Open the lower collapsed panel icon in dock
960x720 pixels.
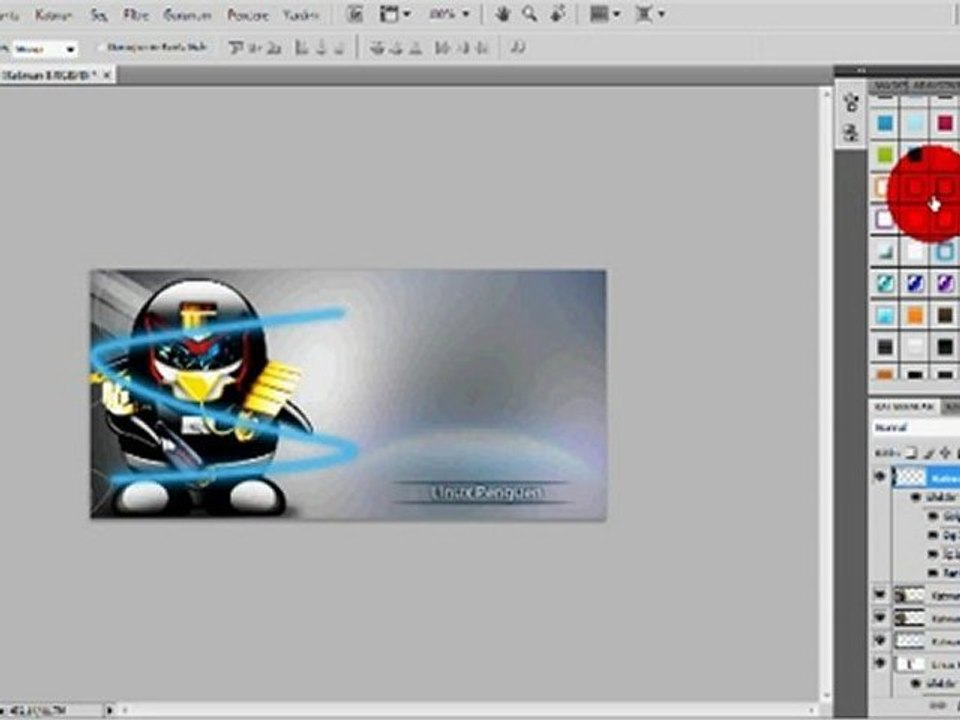coord(850,132)
